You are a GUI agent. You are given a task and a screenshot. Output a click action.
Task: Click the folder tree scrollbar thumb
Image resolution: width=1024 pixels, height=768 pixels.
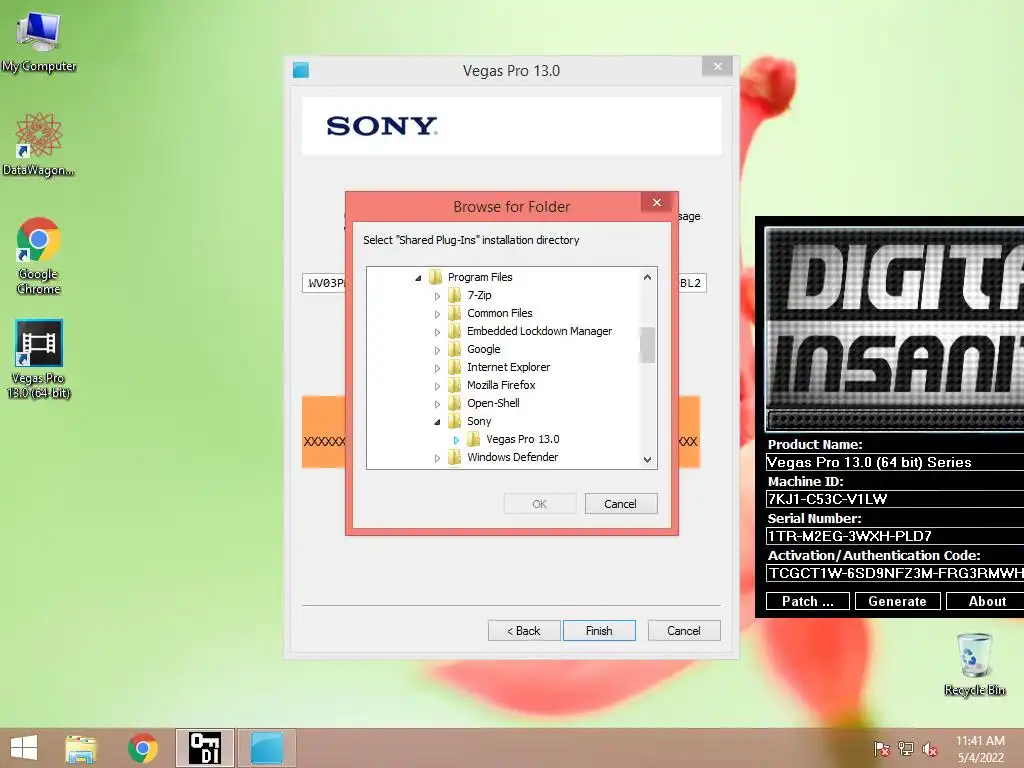647,344
